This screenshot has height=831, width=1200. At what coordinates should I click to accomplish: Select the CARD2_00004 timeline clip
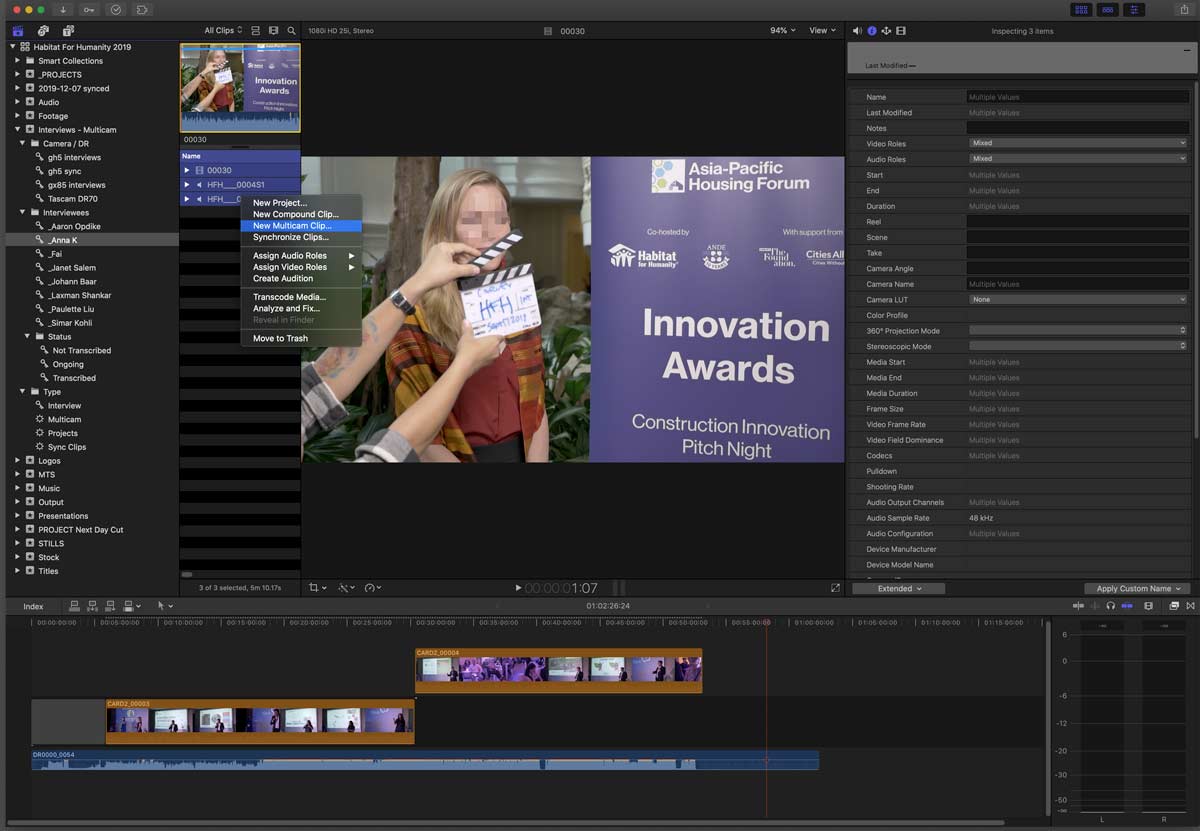[559, 671]
